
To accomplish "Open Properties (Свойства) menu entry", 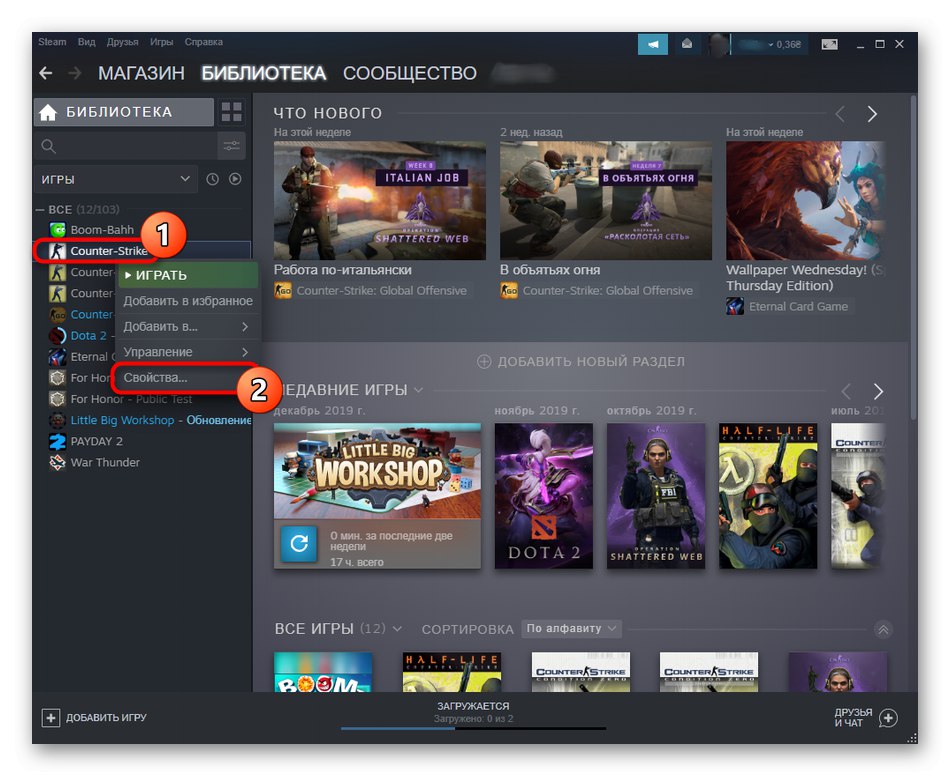I will (x=186, y=377).
